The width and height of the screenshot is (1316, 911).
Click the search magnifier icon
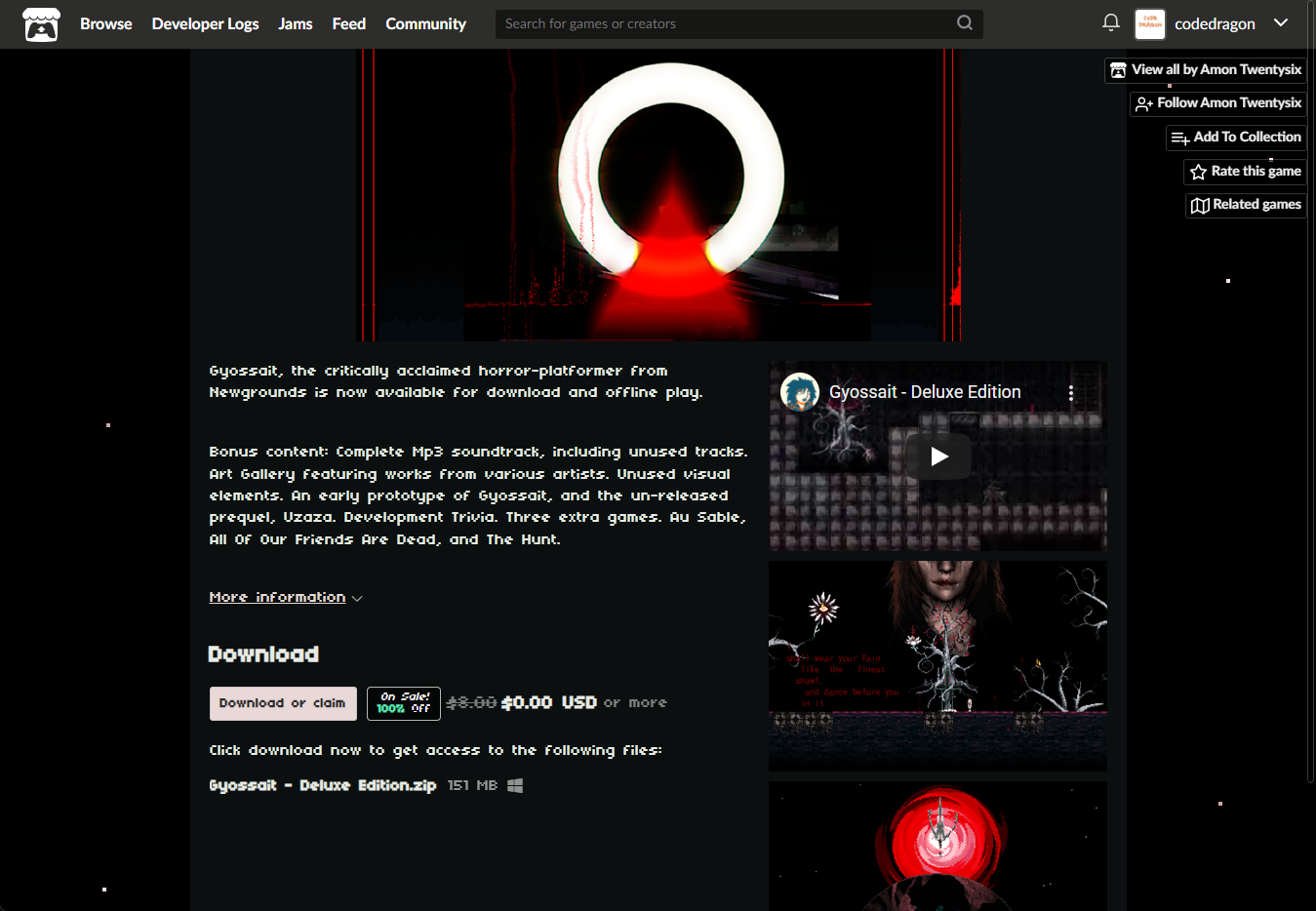964,23
